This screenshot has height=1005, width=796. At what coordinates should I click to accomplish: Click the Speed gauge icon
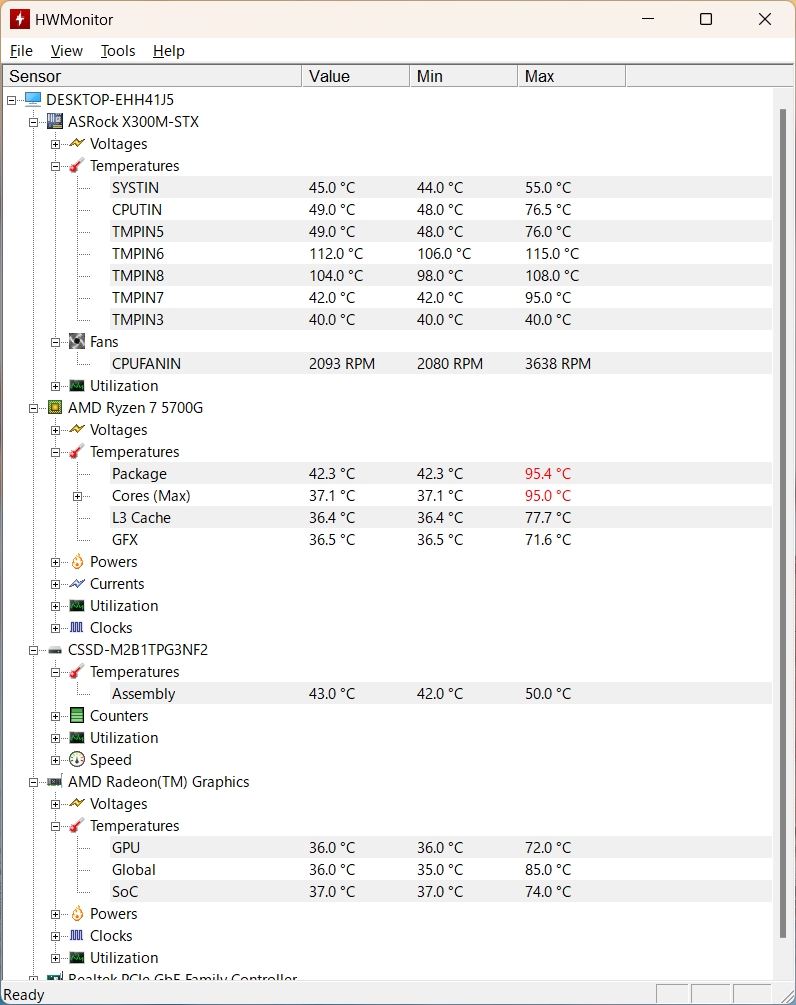point(77,760)
